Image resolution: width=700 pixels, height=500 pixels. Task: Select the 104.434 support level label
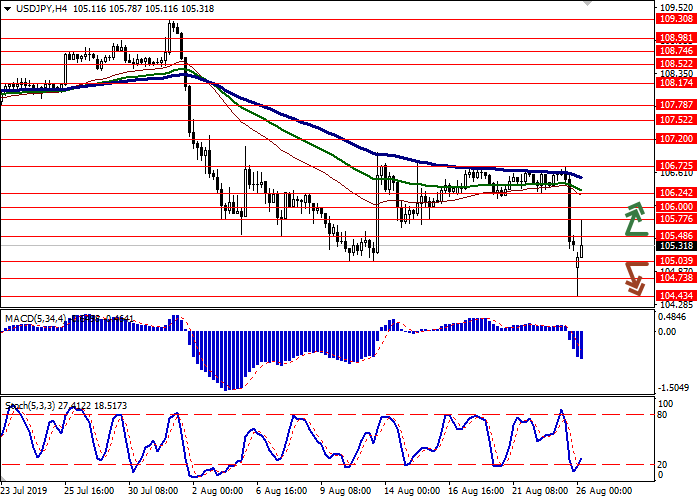point(675,297)
